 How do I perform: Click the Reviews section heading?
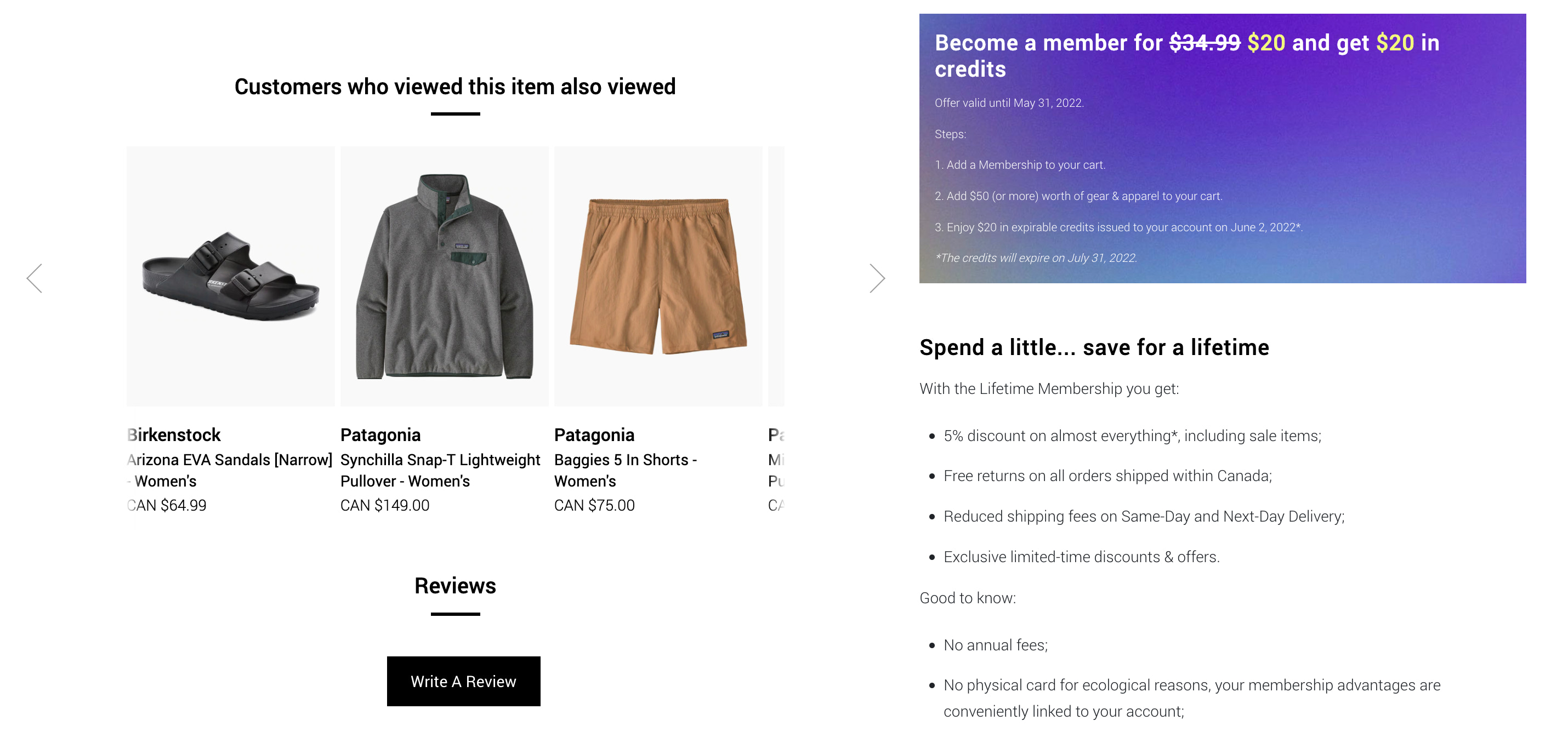click(x=455, y=586)
